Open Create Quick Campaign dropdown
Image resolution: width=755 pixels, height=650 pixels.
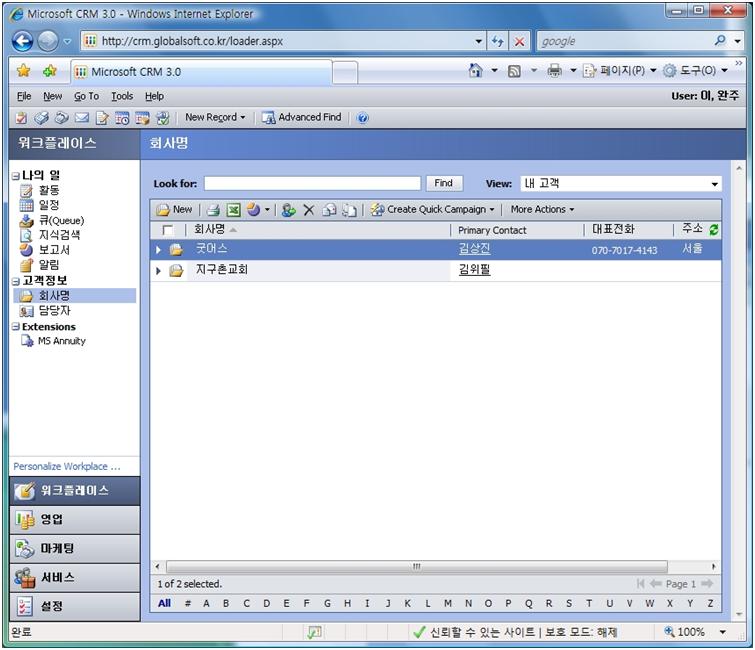click(432, 209)
